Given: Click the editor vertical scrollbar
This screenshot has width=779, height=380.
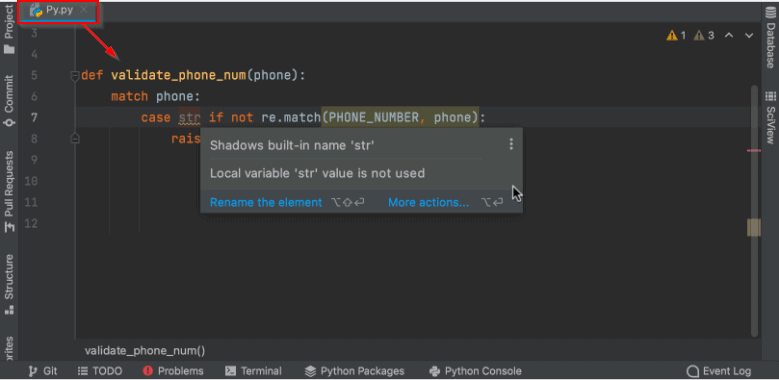Looking at the screenshot, I should click(x=754, y=211).
